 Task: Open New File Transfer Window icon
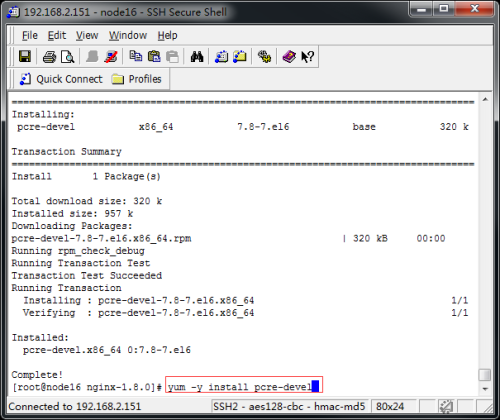[x=240, y=56]
